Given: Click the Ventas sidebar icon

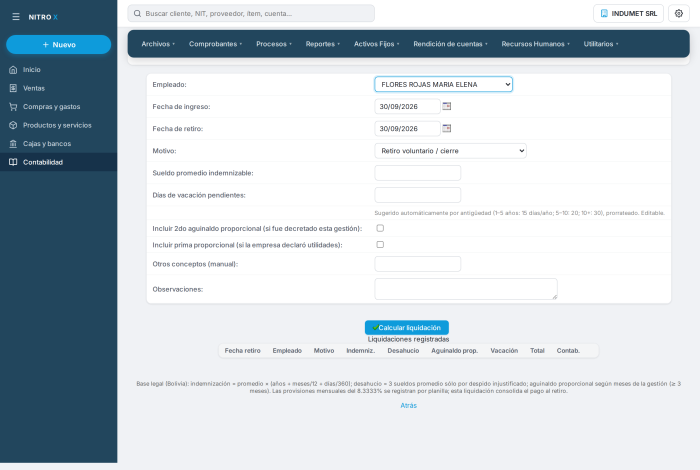Looking at the screenshot, I should [13, 88].
